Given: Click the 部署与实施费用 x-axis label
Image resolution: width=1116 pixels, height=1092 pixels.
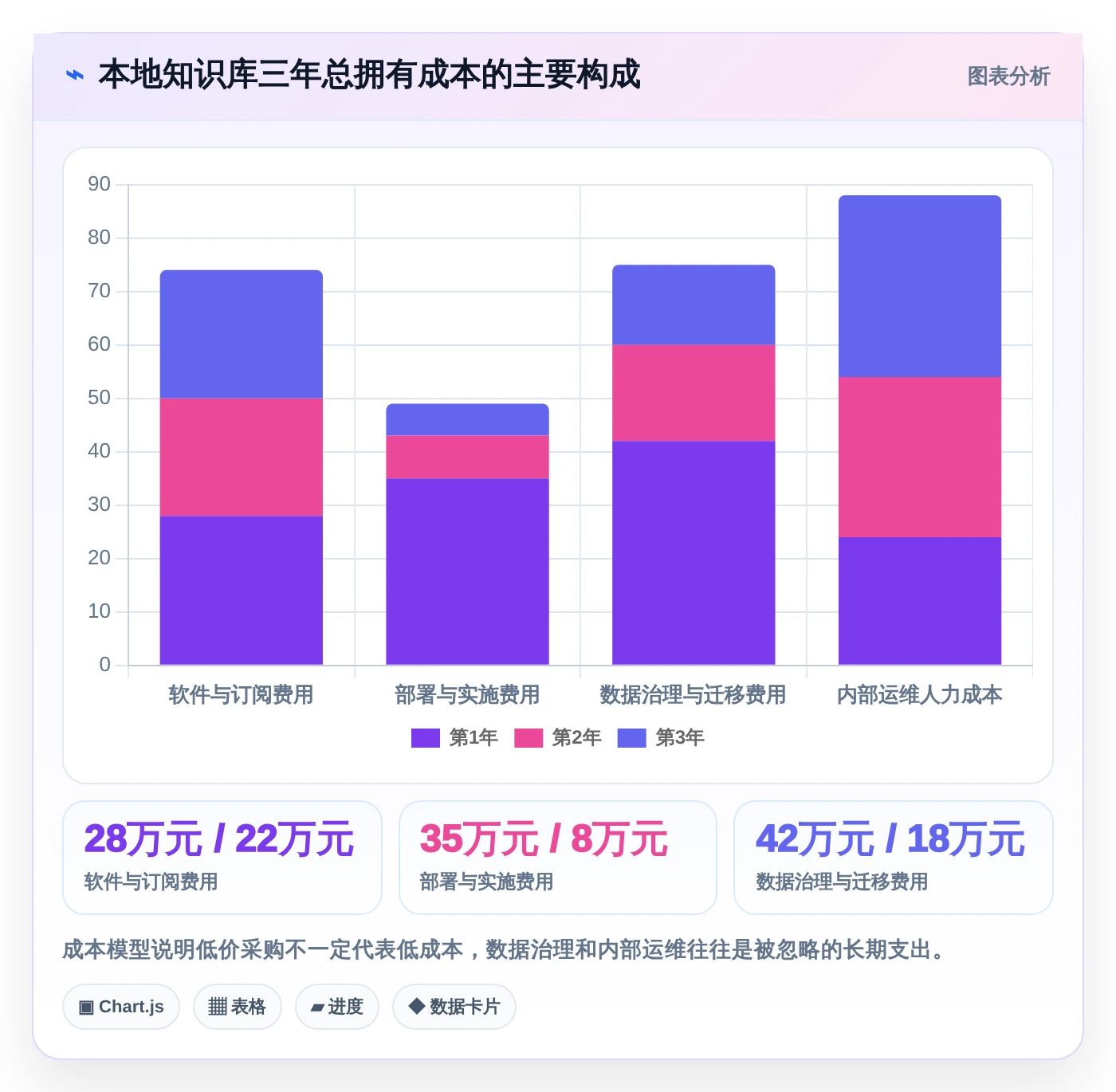Looking at the screenshot, I should (x=468, y=695).
